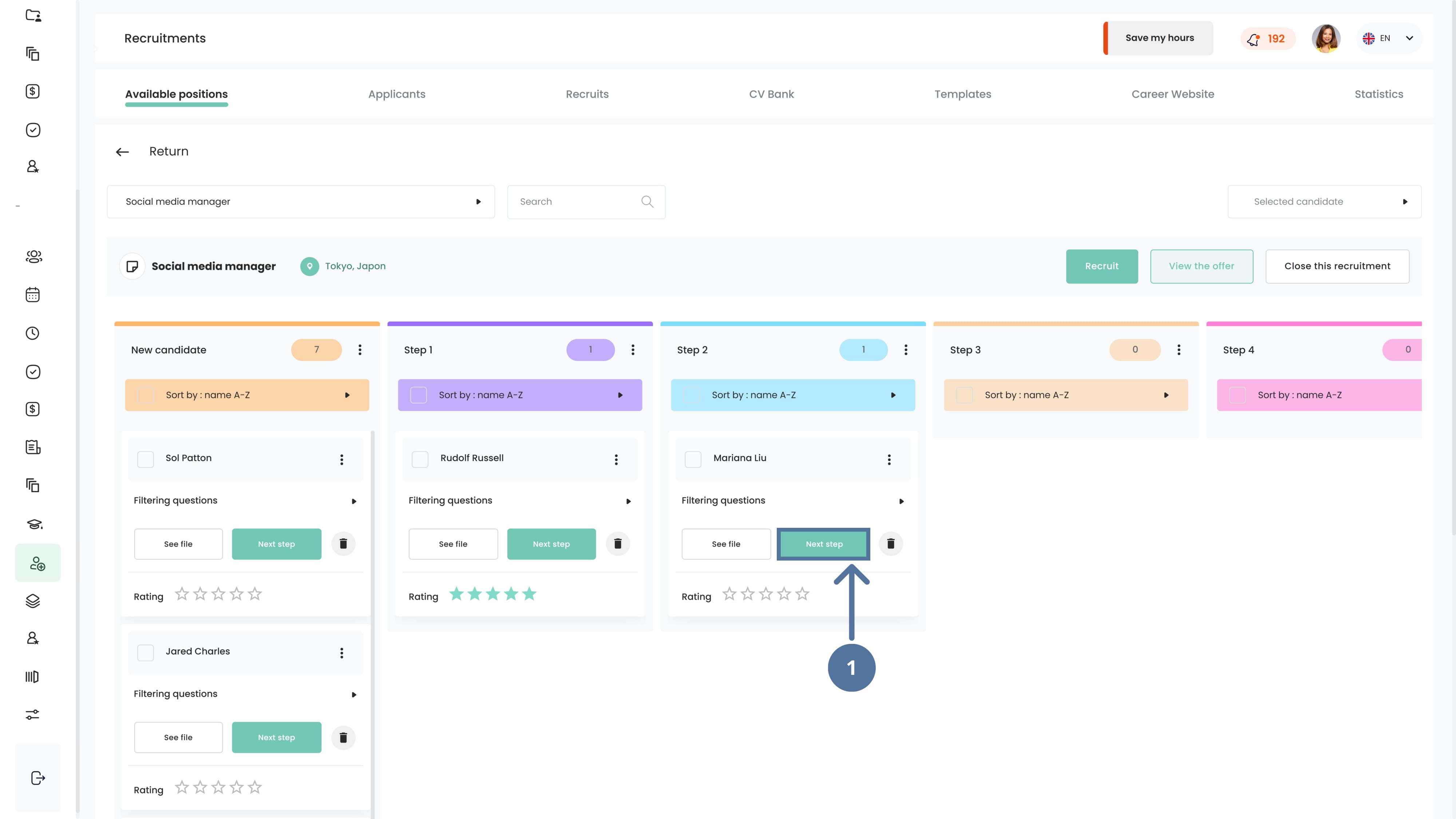Switch to the Applicants tab
This screenshot has height=819, width=1456.
397,94
